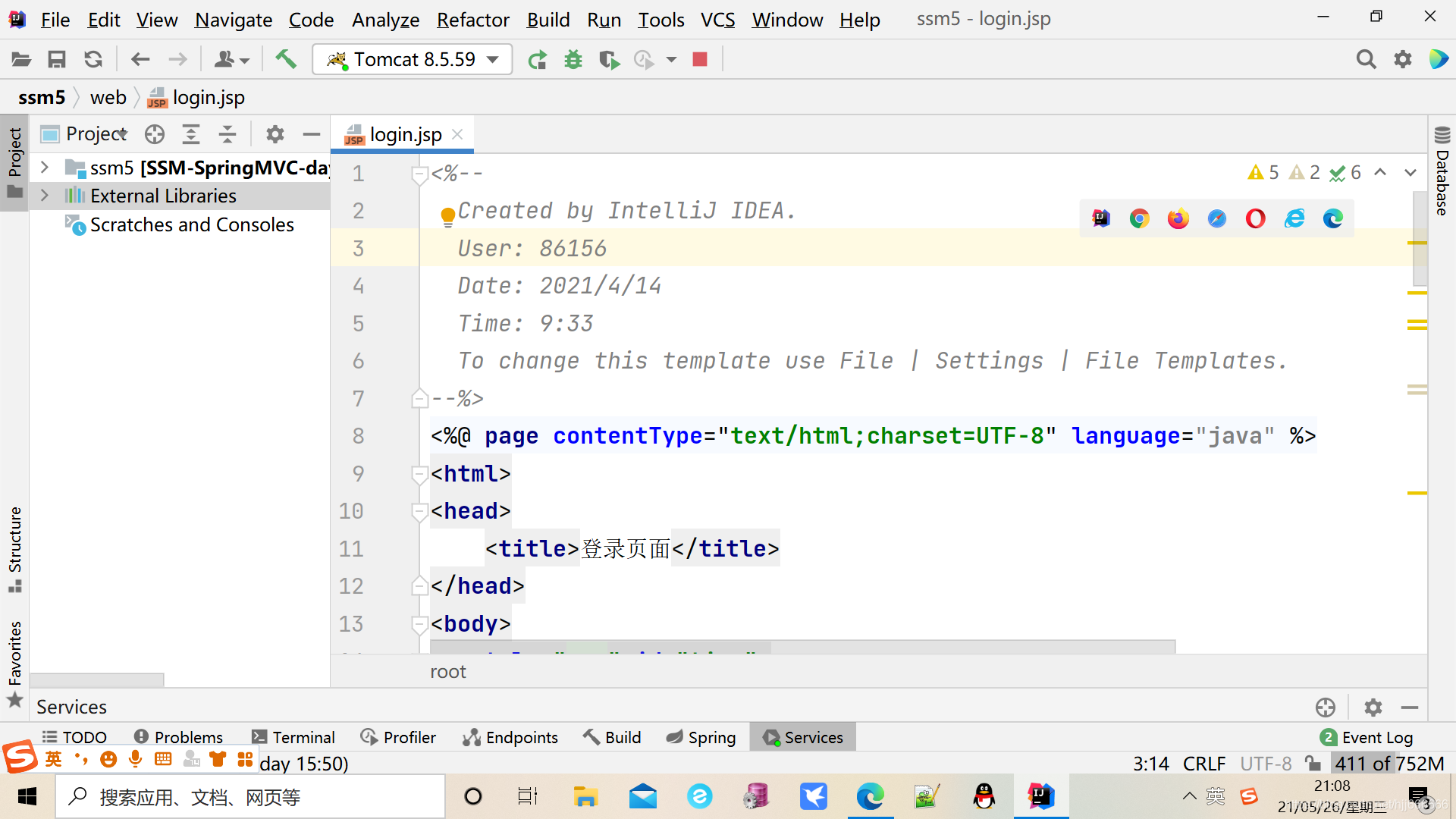Toggle the read-only lock icon in status bar
Viewport: 1456px width, 819px height.
(x=1313, y=763)
